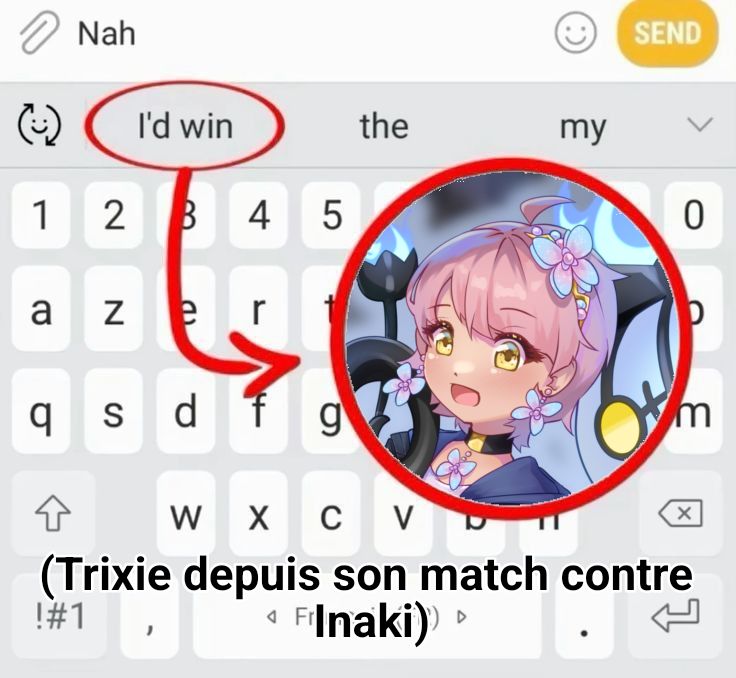The width and height of the screenshot is (736, 678).
Task: Tap the period key
Action: [584, 619]
